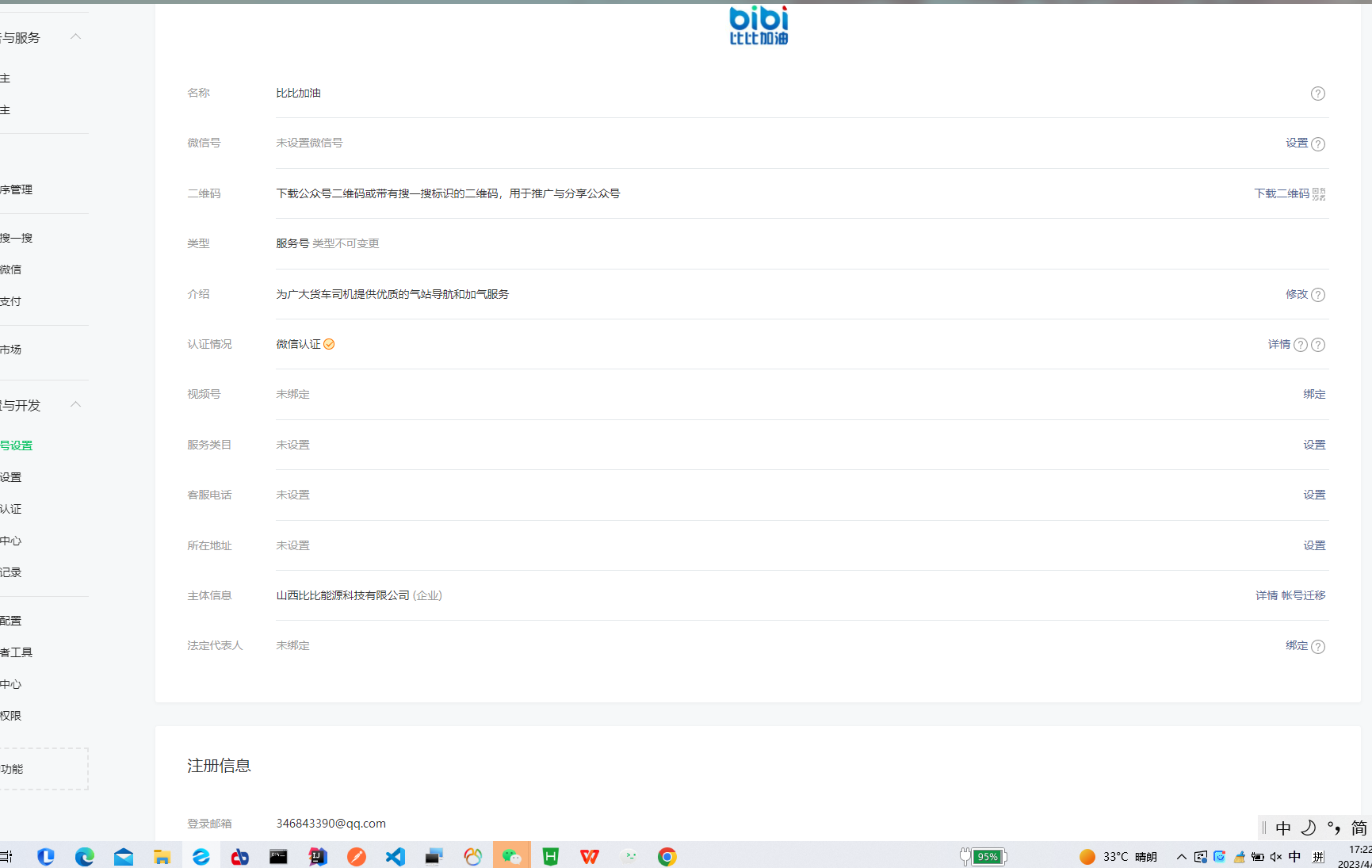Select 号设置 in the sidebar
The height and width of the screenshot is (868, 1372).
17,445
